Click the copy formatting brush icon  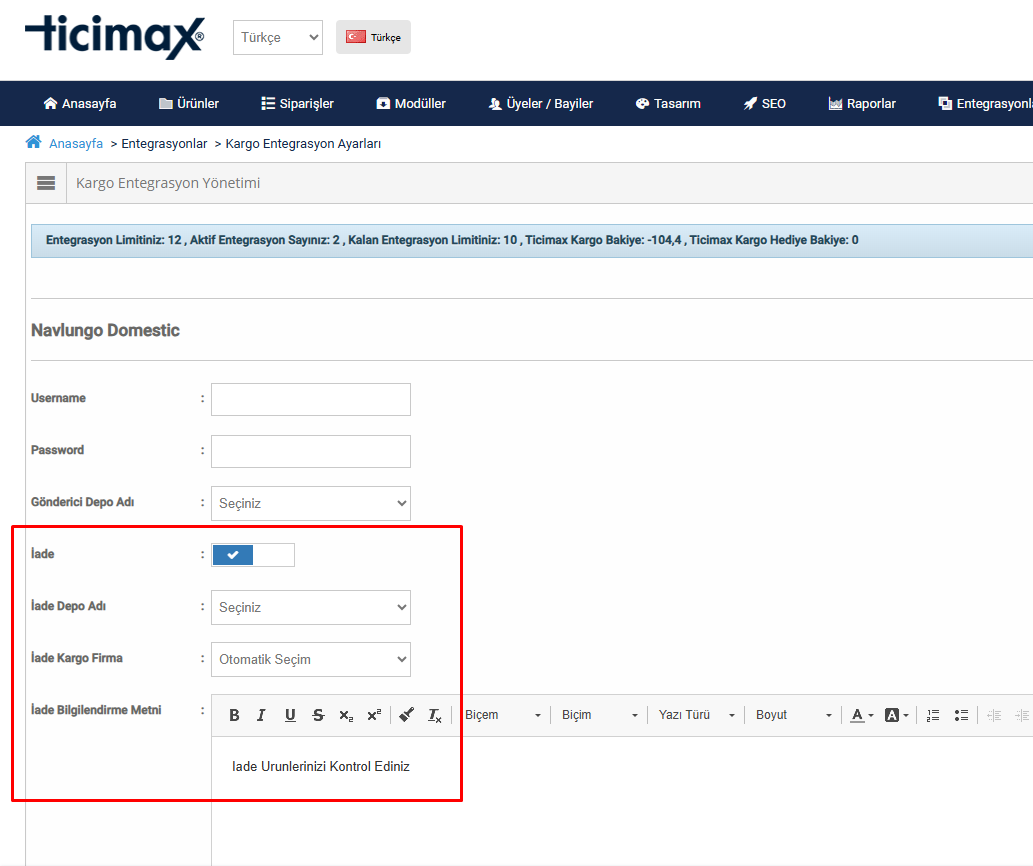tap(406, 715)
